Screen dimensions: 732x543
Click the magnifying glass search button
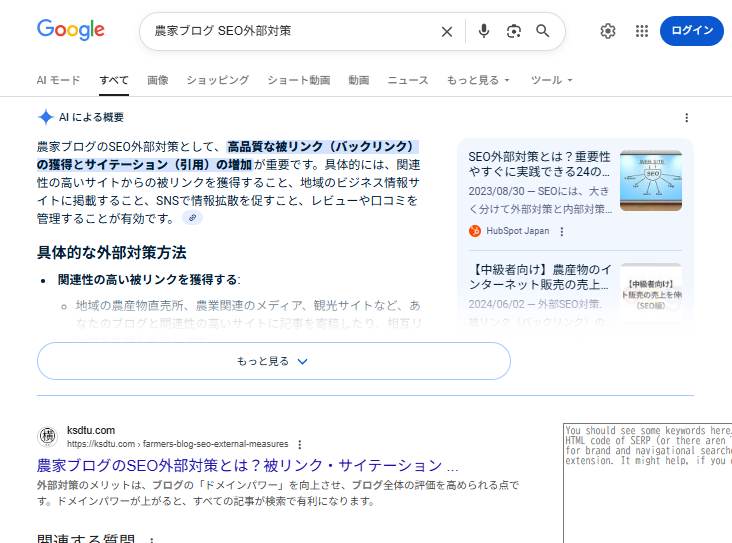[x=543, y=31]
